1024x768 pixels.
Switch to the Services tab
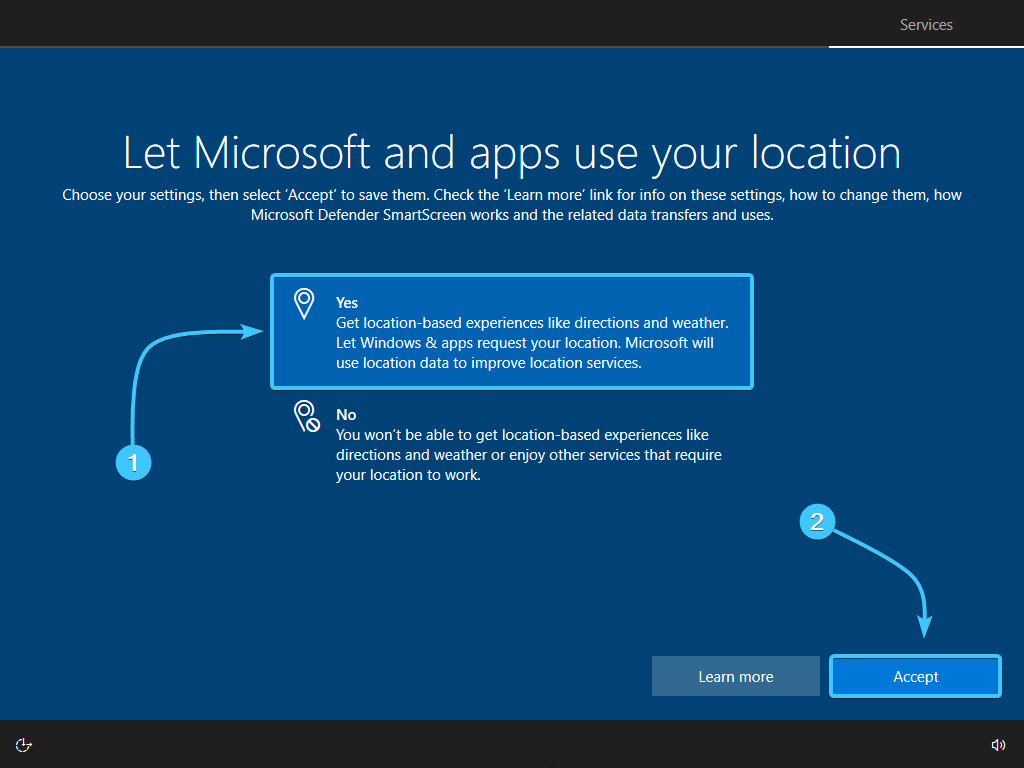(926, 25)
